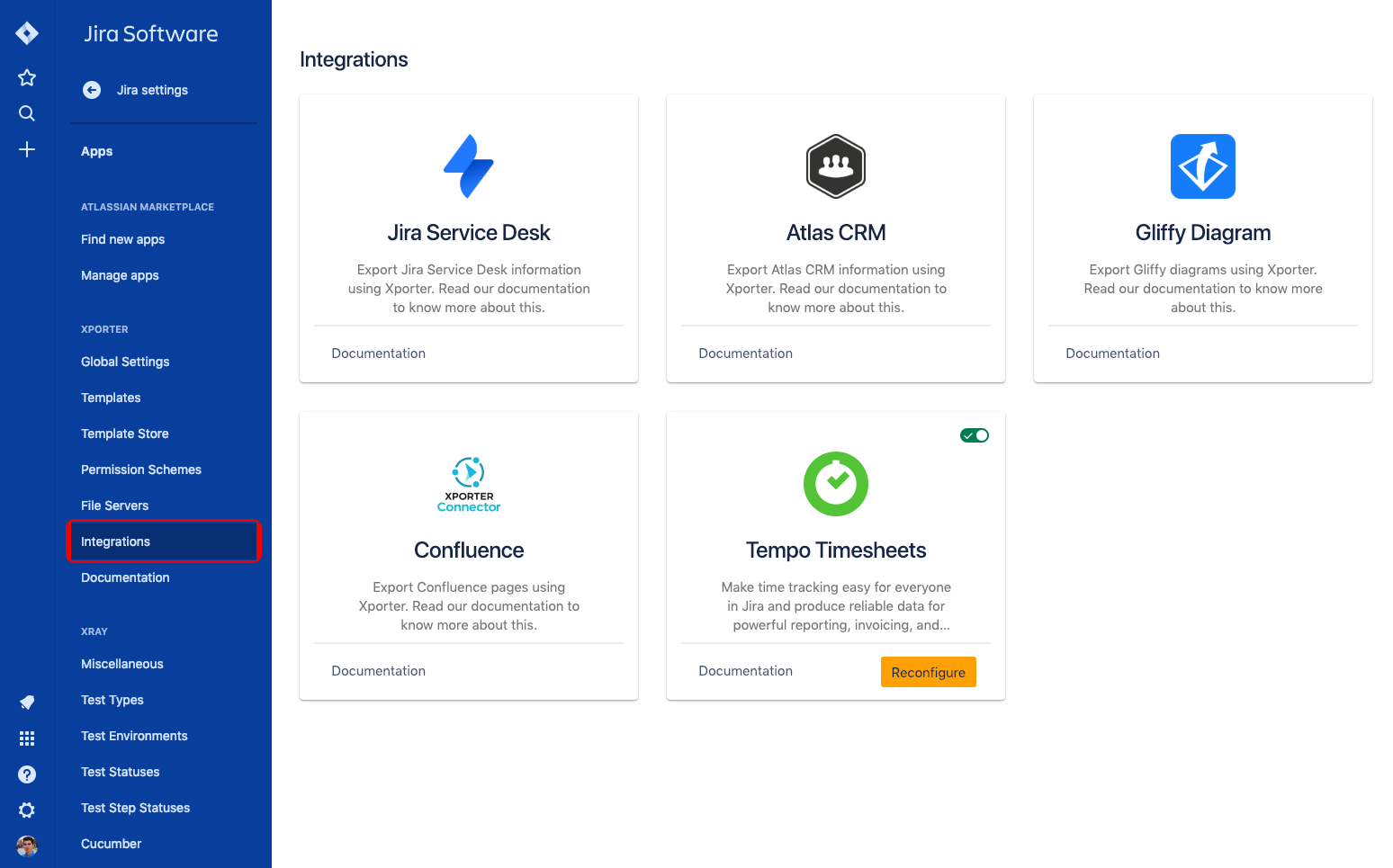Open Template Store menu item
Screen dimensions: 1393x868
pyautogui.click(x=125, y=434)
